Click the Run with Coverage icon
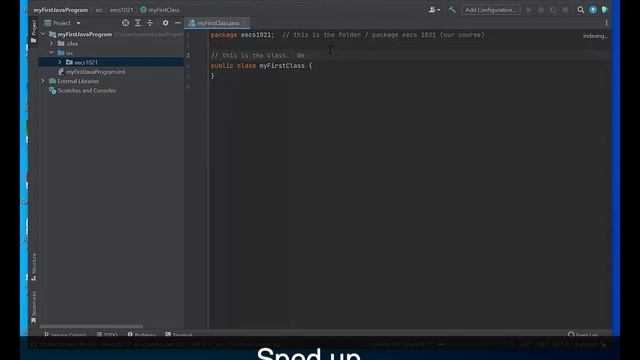 553,10
